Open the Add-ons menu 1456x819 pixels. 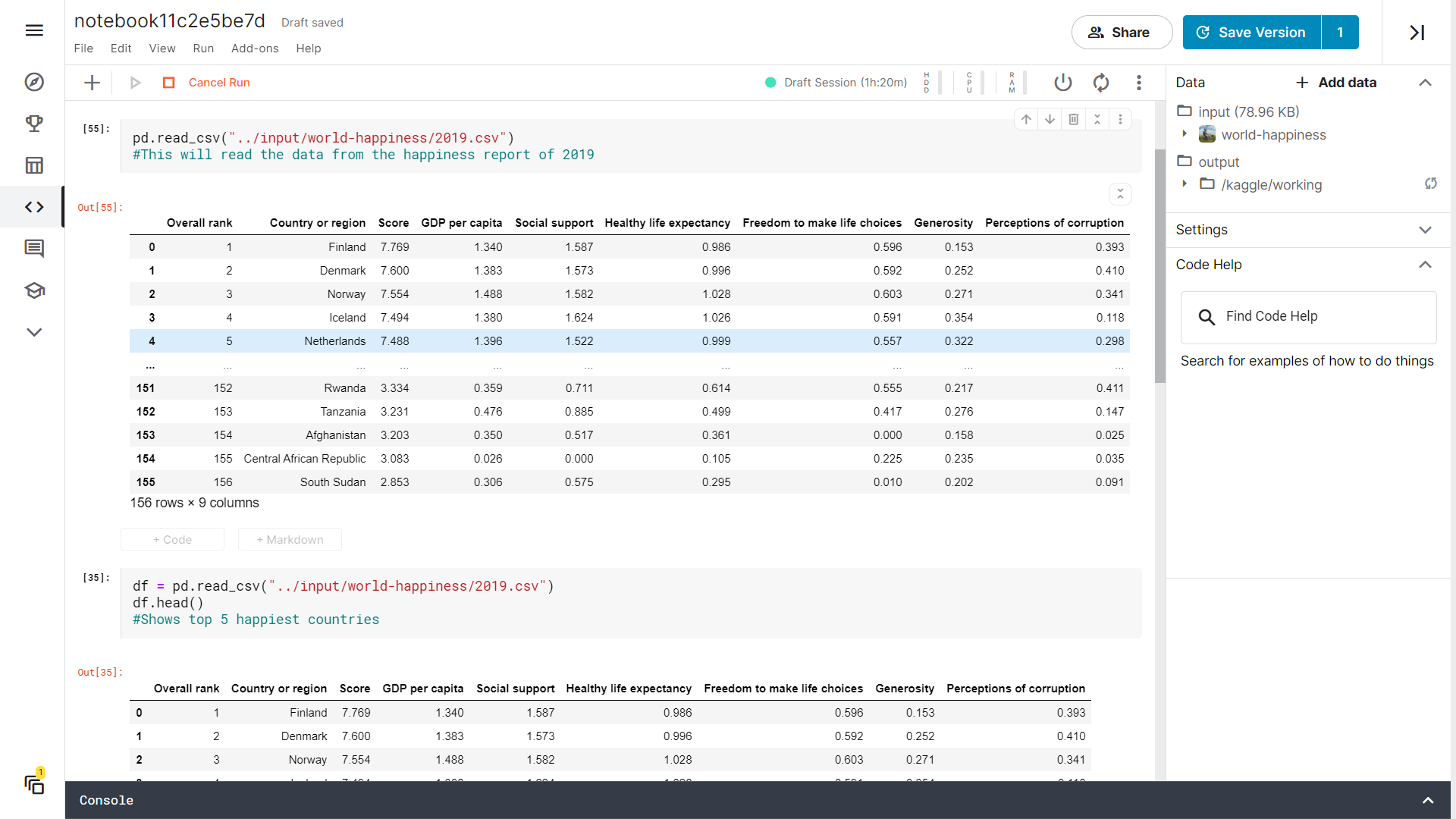(255, 49)
